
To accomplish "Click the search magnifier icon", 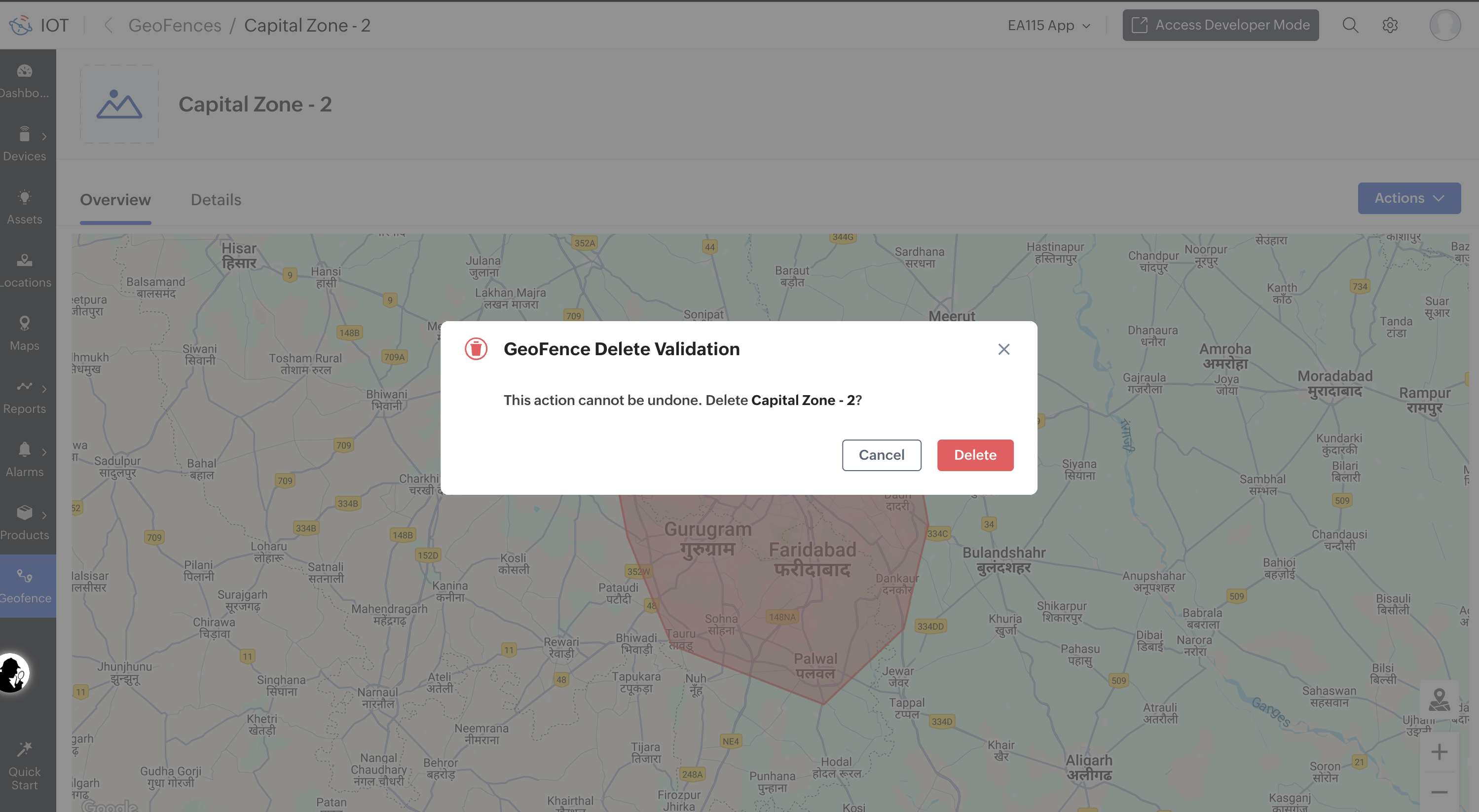I will coord(1350,25).
